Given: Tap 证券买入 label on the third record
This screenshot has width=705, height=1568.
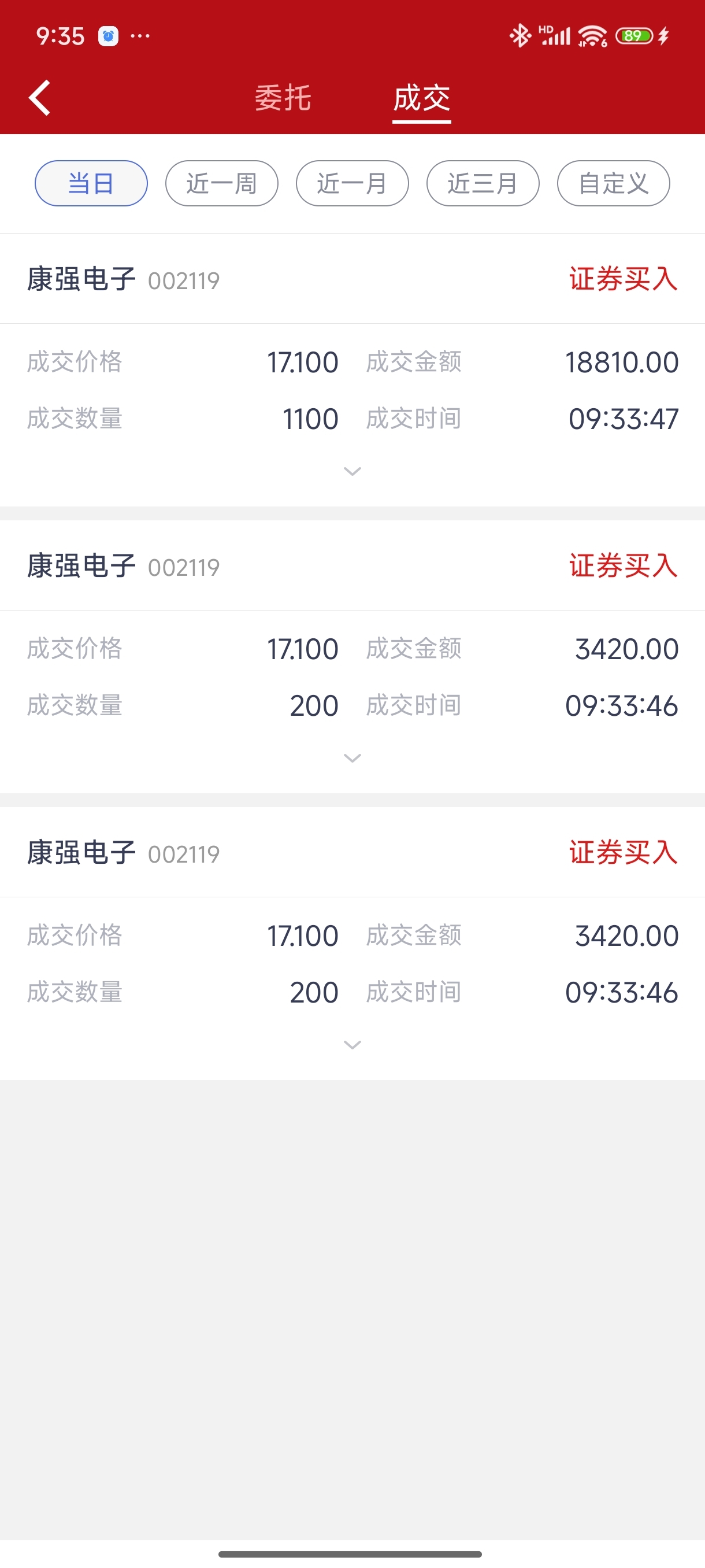Looking at the screenshot, I should coord(624,852).
